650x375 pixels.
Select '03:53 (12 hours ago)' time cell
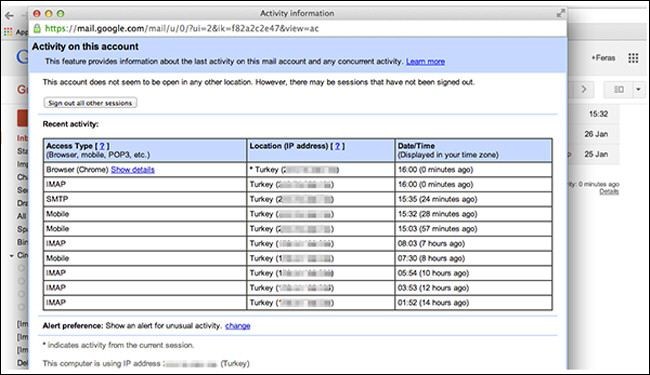tap(473, 288)
